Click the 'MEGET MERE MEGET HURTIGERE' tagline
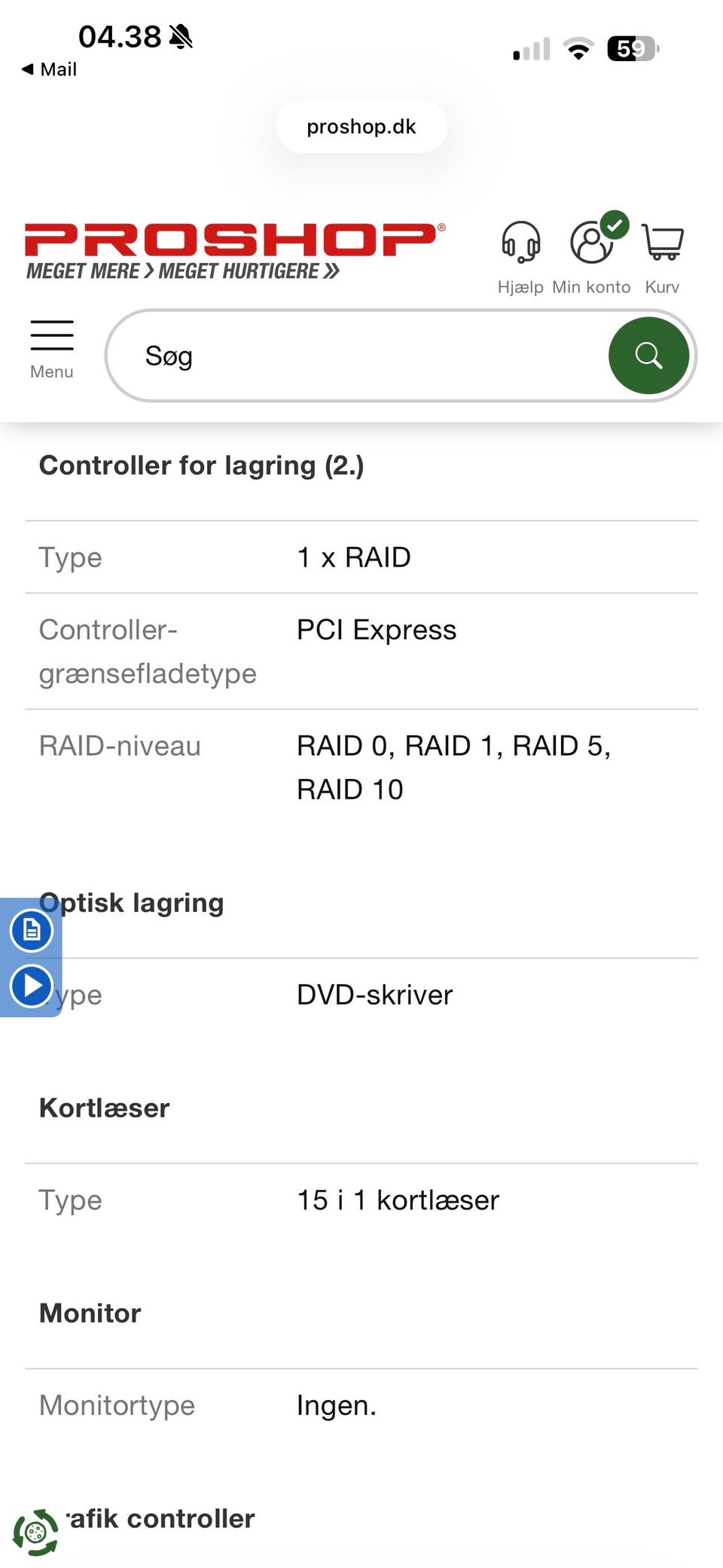The height and width of the screenshot is (1568, 723). coord(183,272)
